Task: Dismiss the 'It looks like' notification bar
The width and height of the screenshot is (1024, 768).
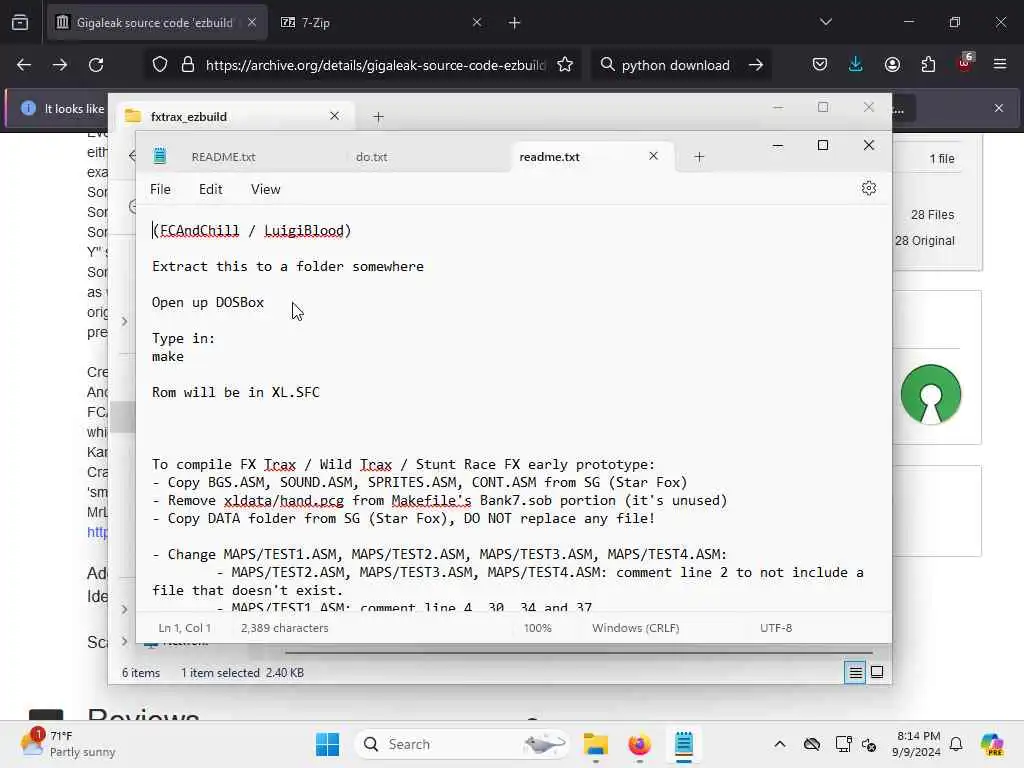Action: (999, 108)
